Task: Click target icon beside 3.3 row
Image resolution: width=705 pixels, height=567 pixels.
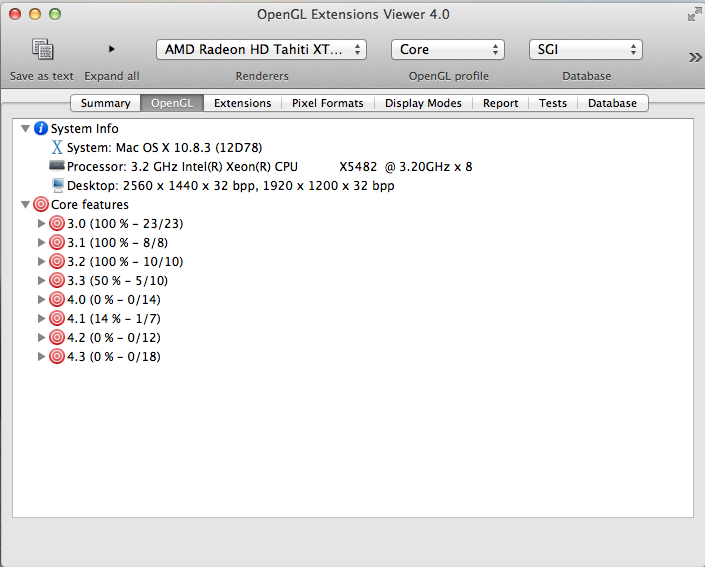Action: coord(57,280)
